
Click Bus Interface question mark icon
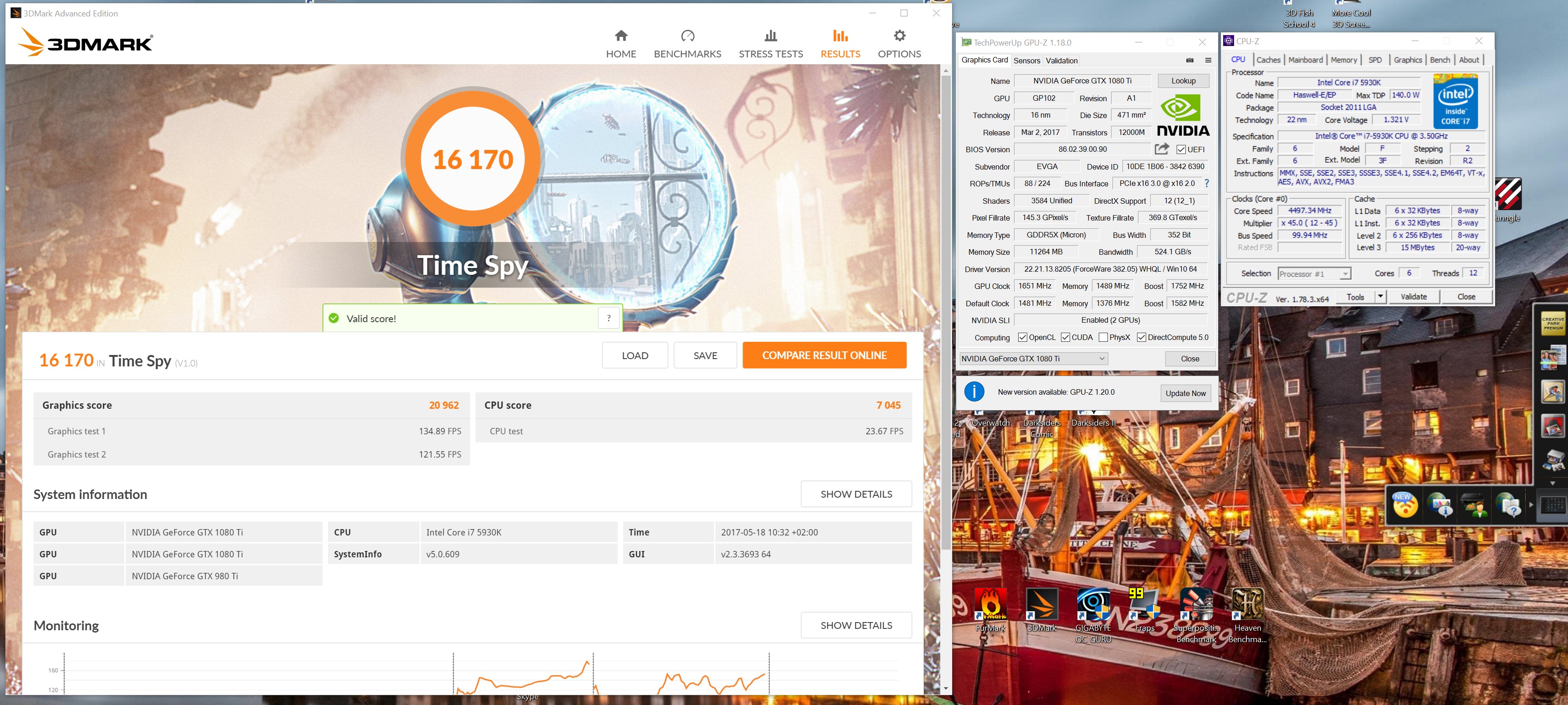tap(1206, 183)
